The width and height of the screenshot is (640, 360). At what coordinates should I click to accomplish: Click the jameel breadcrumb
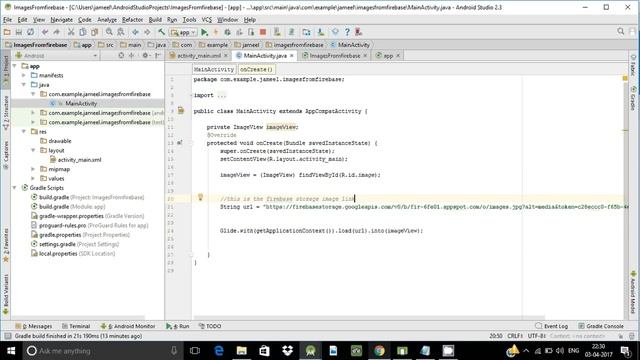247,45
